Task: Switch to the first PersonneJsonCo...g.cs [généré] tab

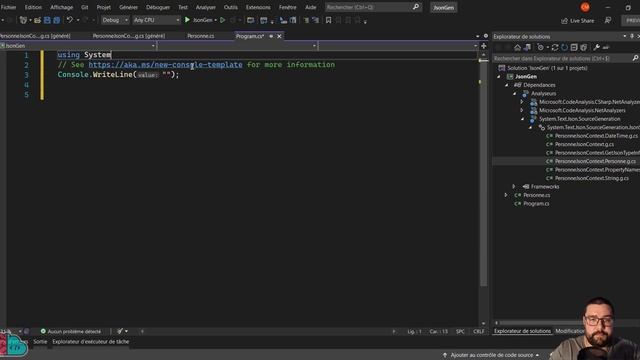Action: click(35, 36)
